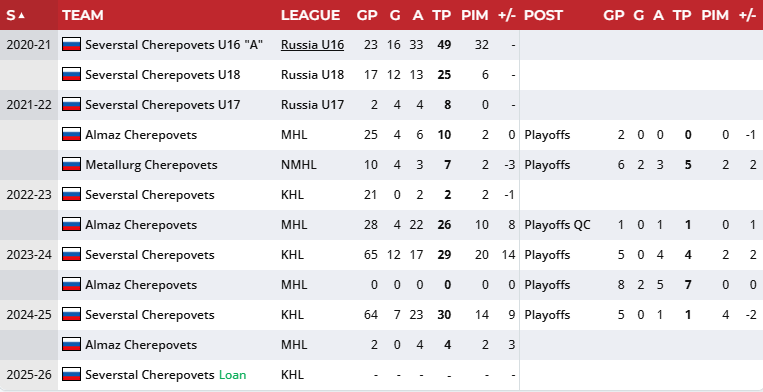
Task: Open Metallurg Cherepovets team link
Action: [151, 165]
